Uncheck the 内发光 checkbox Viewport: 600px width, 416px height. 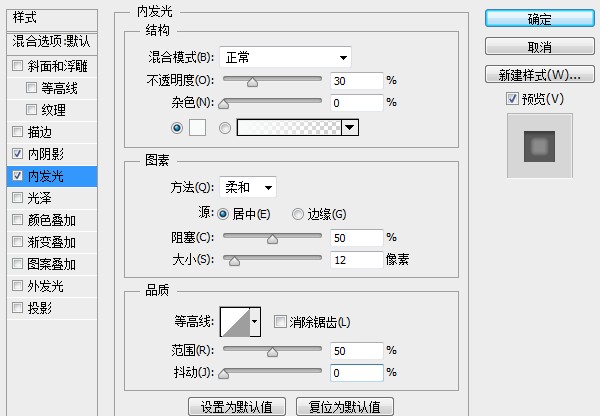point(17,176)
